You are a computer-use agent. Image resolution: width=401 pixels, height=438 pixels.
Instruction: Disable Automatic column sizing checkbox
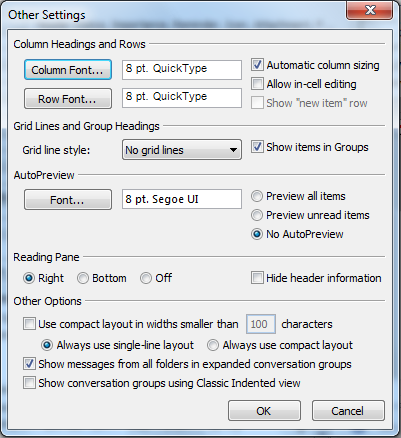tap(257, 65)
